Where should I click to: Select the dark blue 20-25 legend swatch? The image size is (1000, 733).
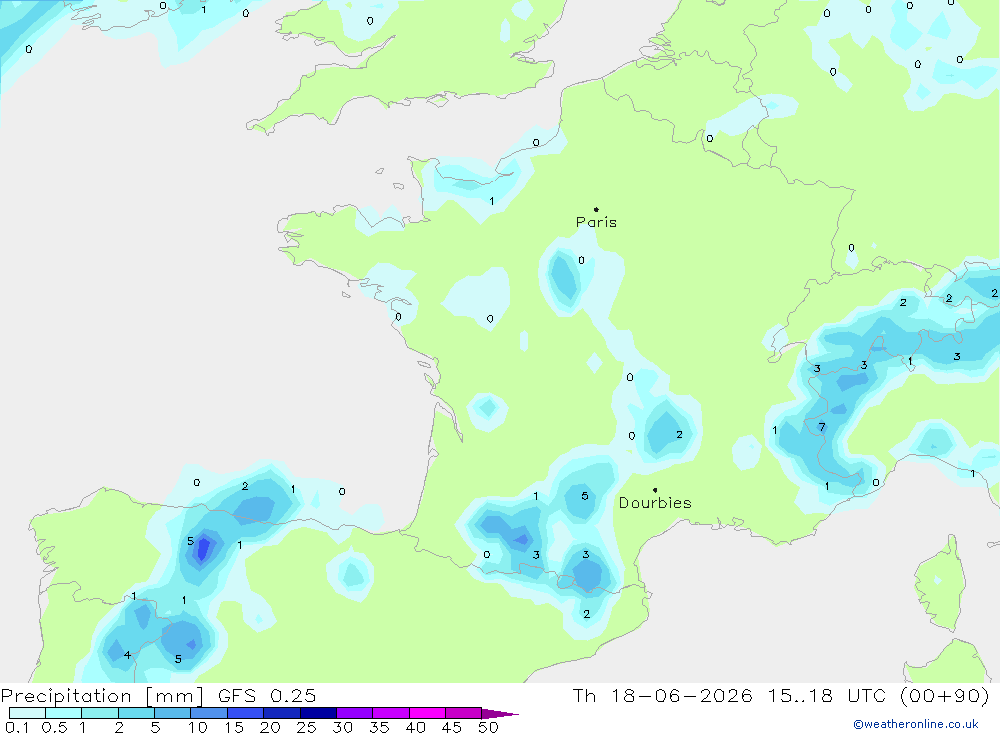[x=282, y=713]
